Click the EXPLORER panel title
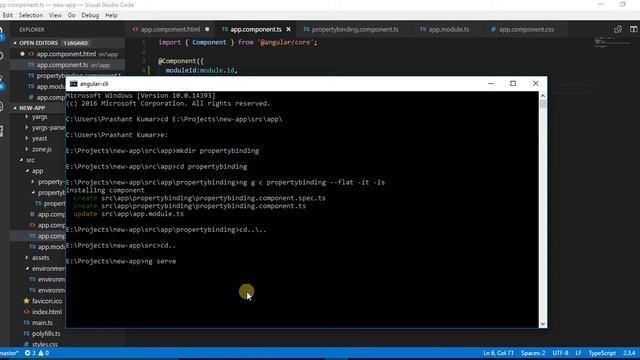 [32, 30]
